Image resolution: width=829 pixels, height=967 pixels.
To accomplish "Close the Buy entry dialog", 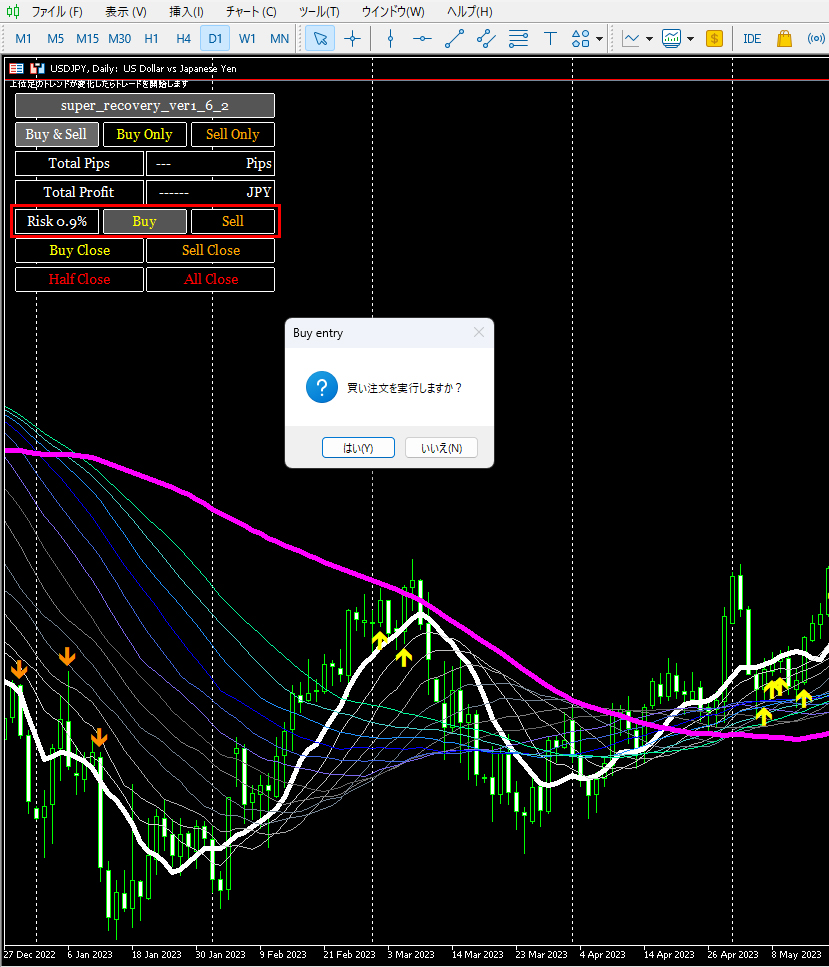I will pos(479,332).
